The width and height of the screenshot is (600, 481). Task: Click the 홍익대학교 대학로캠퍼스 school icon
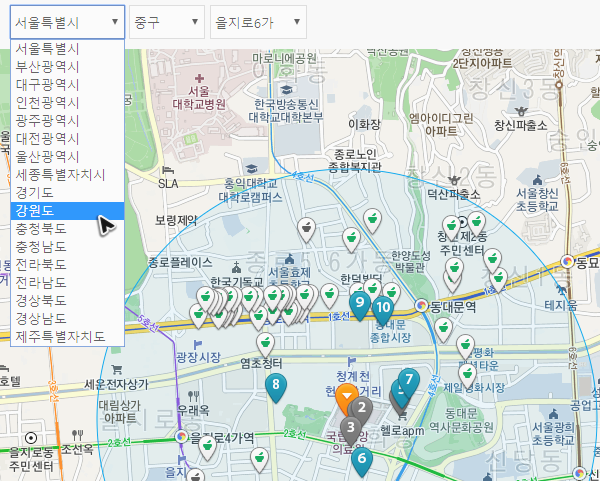tap(251, 169)
